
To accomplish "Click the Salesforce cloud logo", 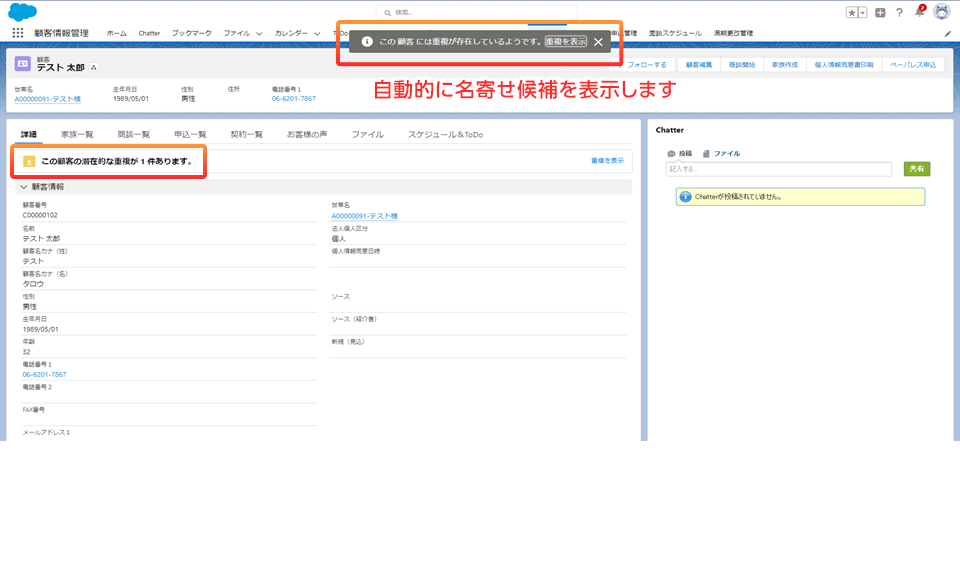I will (x=22, y=11).
